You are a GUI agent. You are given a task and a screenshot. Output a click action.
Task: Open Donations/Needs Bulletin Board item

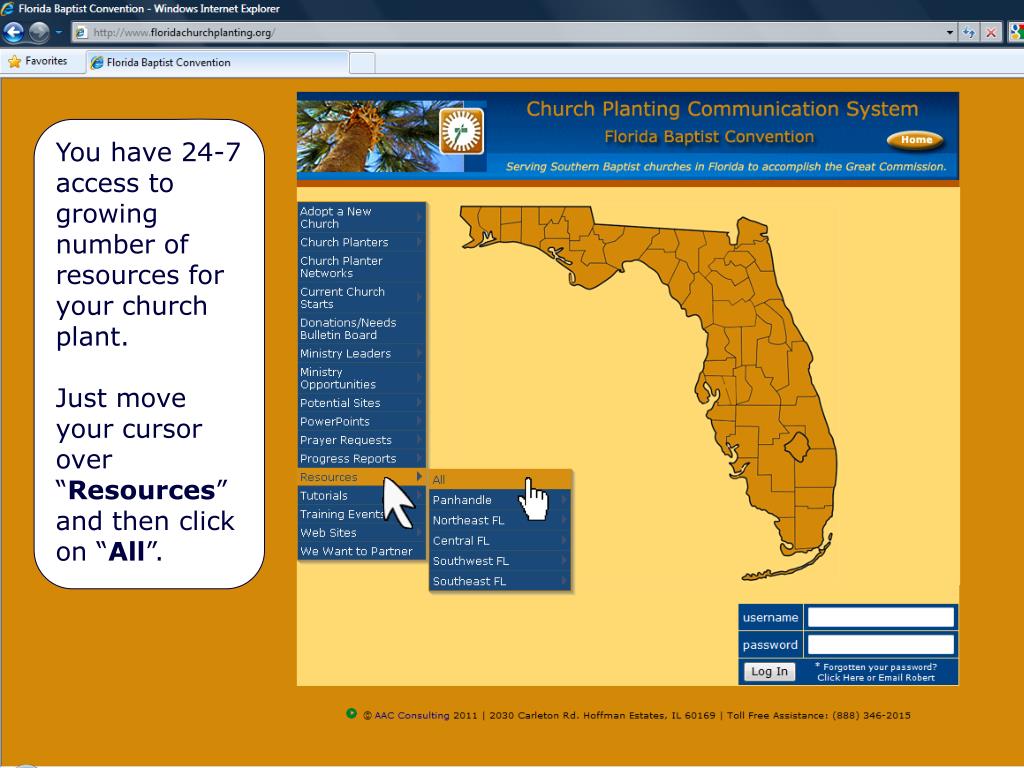coord(361,328)
